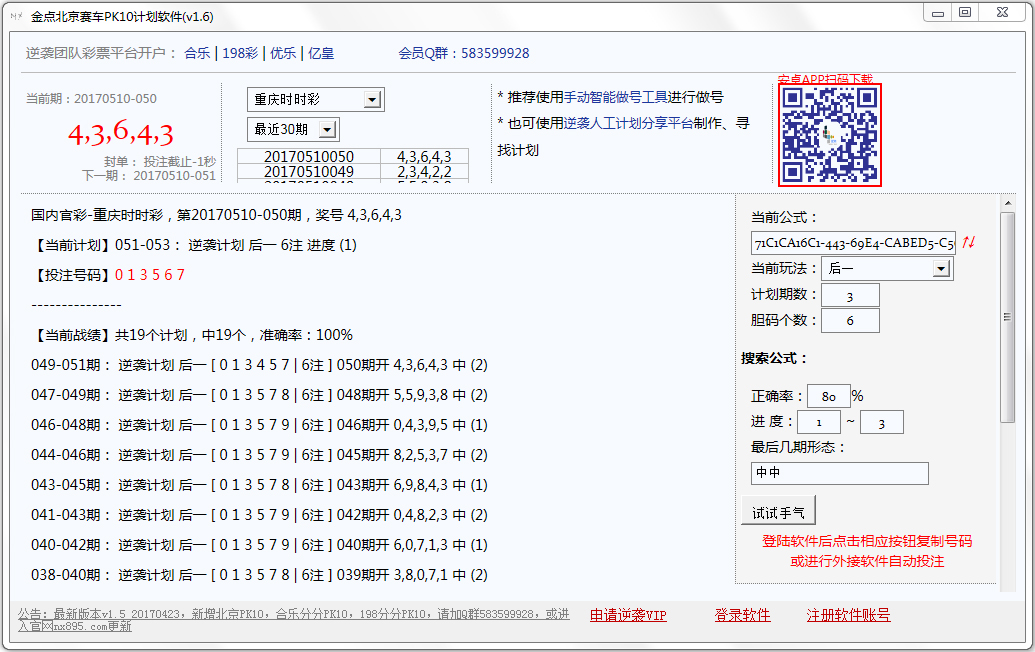Click the scrollbar up arrow in right panel
1035x652 pixels.
pyautogui.click(x=1007, y=203)
